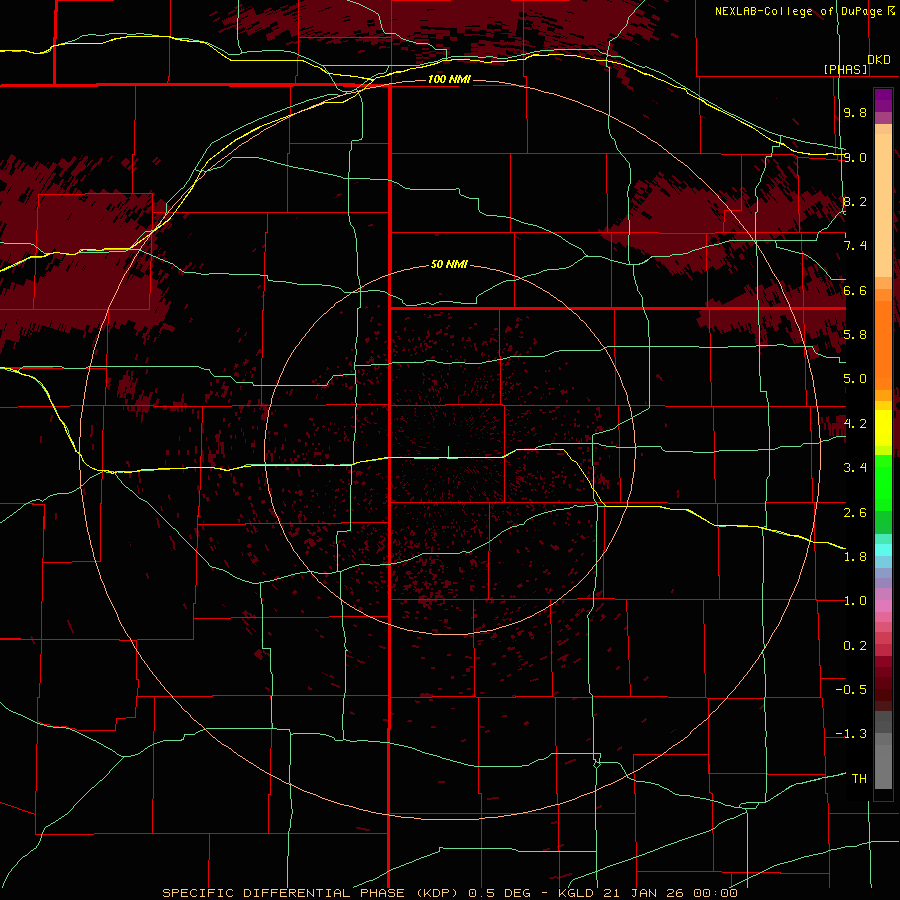The image size is (900, 900).
Task: Select the 1.0 scale value
Action: coord(855,601)
